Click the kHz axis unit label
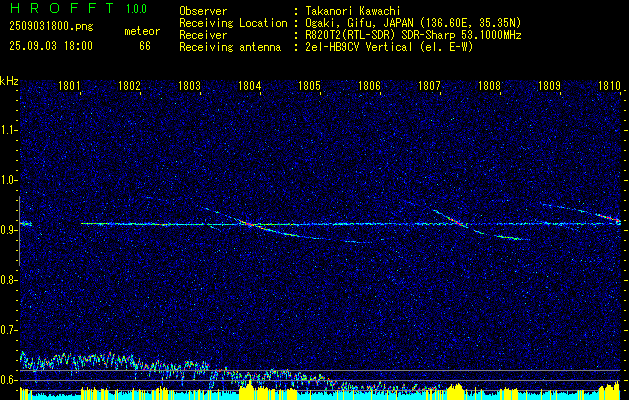Image resolution: width=629 pixels, height=400 pixels. click(x=9, y=81)
